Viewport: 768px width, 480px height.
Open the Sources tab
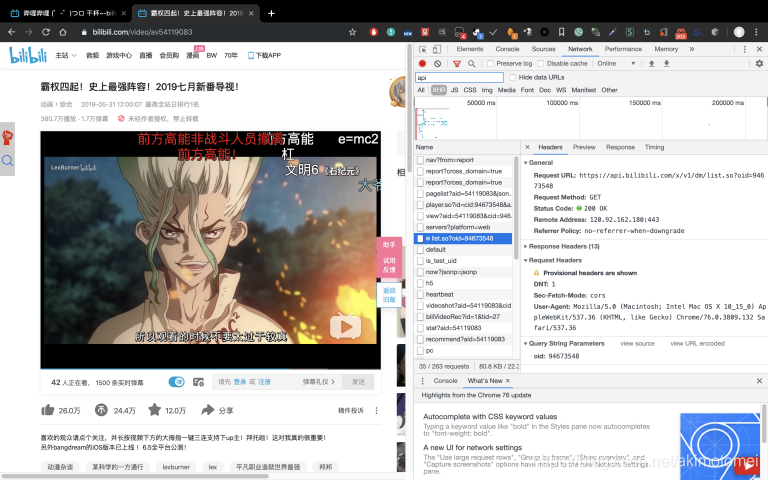tap(544, 49)
